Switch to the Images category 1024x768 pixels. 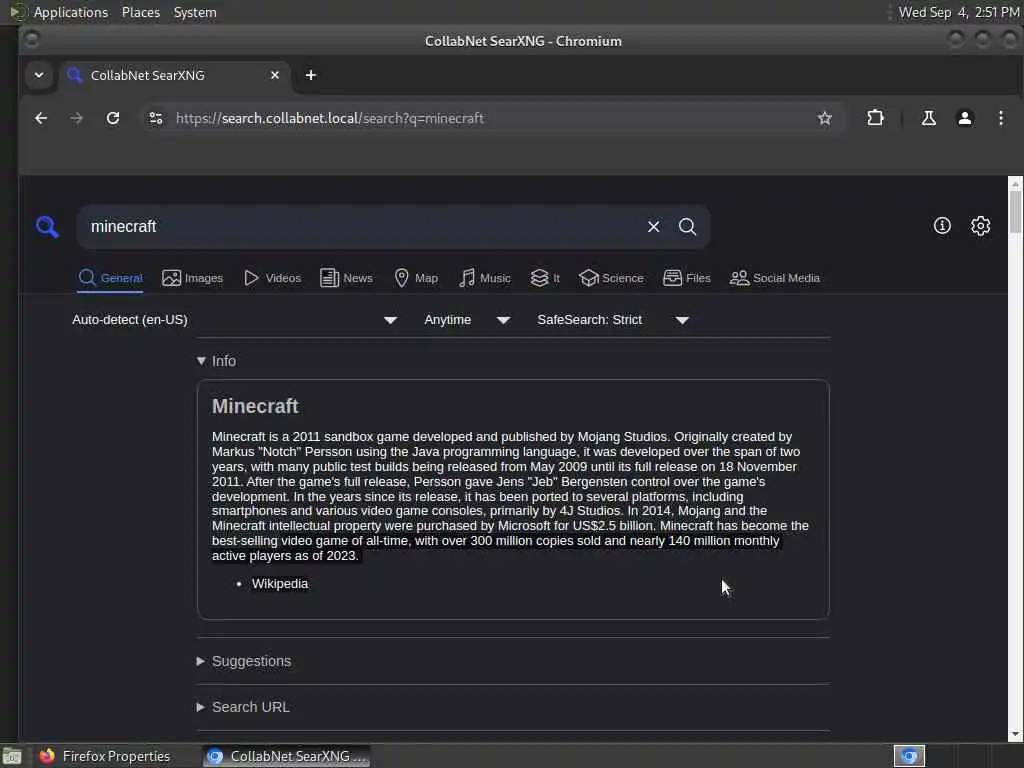coord(193,278)
